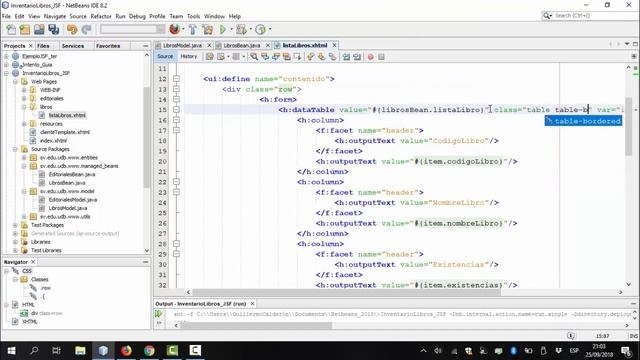
Task: Switch to the LibrosBean.java editor tab
Action: (242, 45)
